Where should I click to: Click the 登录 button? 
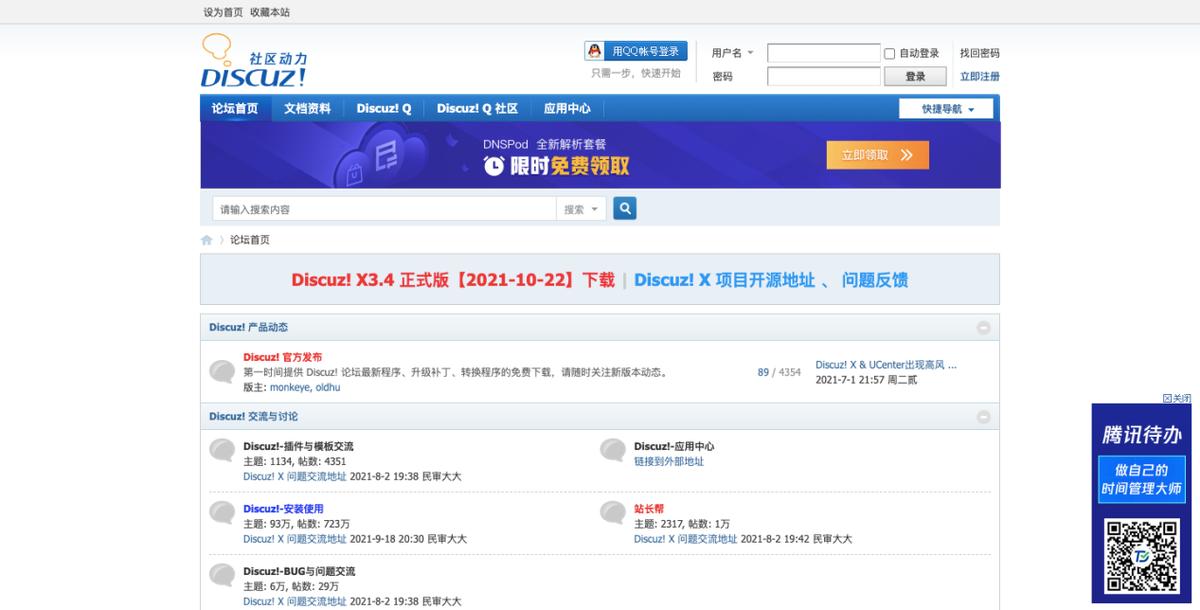tap(915, 76)
